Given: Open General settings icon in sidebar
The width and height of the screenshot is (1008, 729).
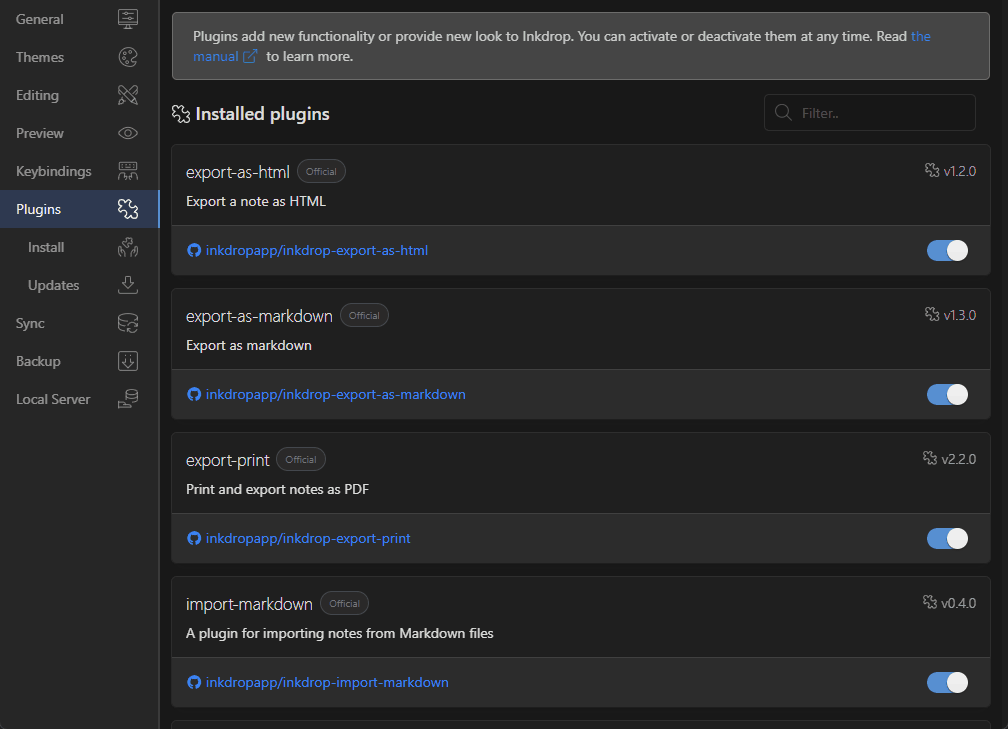Looking at the screenshot, I should [x=128, y=19].
